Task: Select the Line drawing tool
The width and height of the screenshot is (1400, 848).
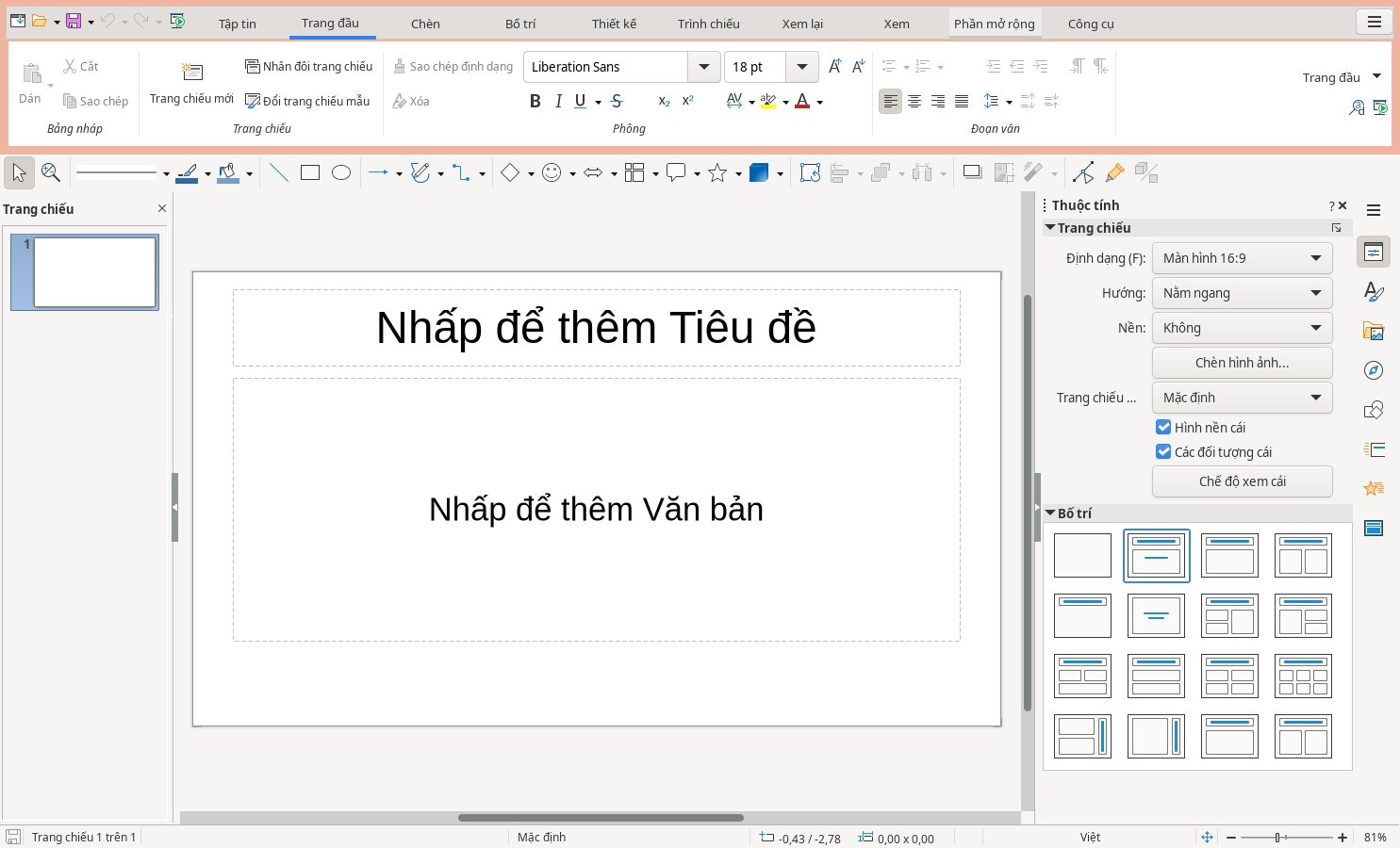Action: coord(279,172)
